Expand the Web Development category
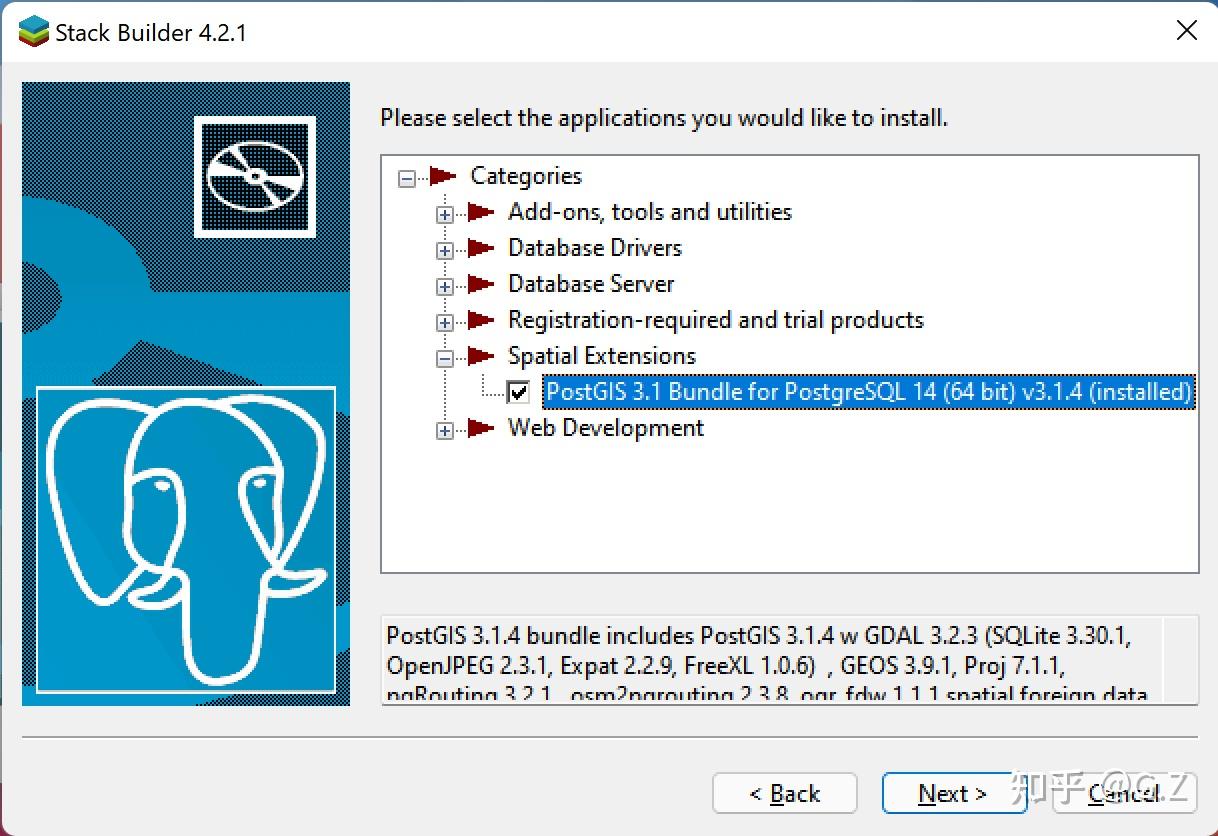Image resolution: width=1218 pixels, height=836 pixels. coord(445,430)
